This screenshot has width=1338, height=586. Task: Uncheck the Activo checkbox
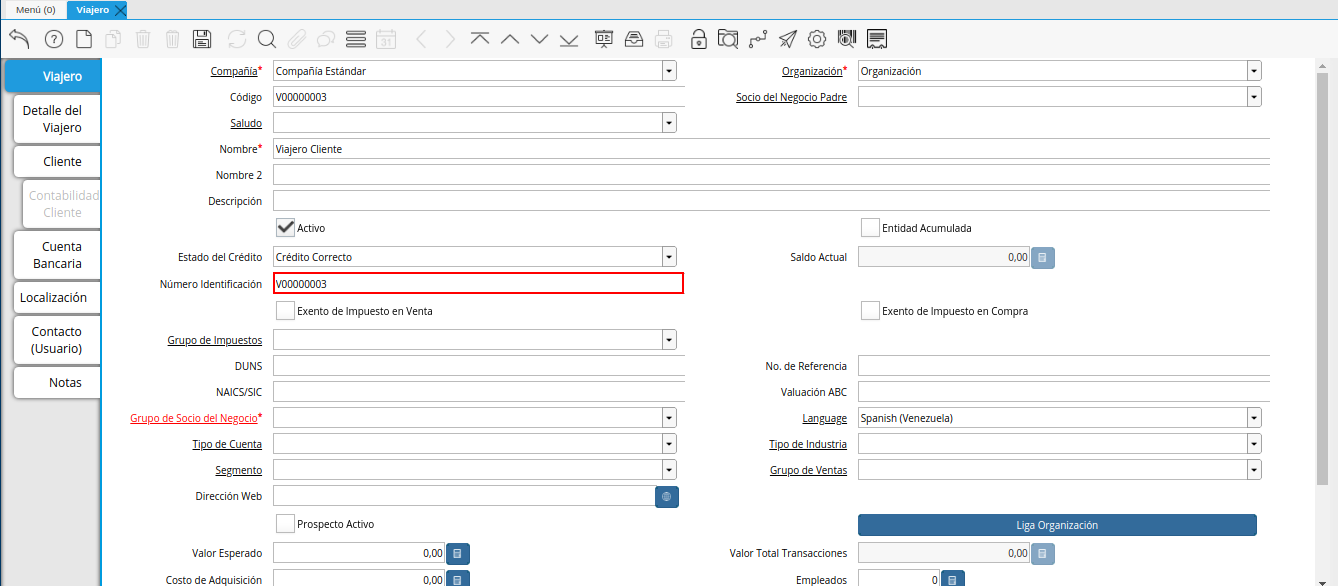285,228
